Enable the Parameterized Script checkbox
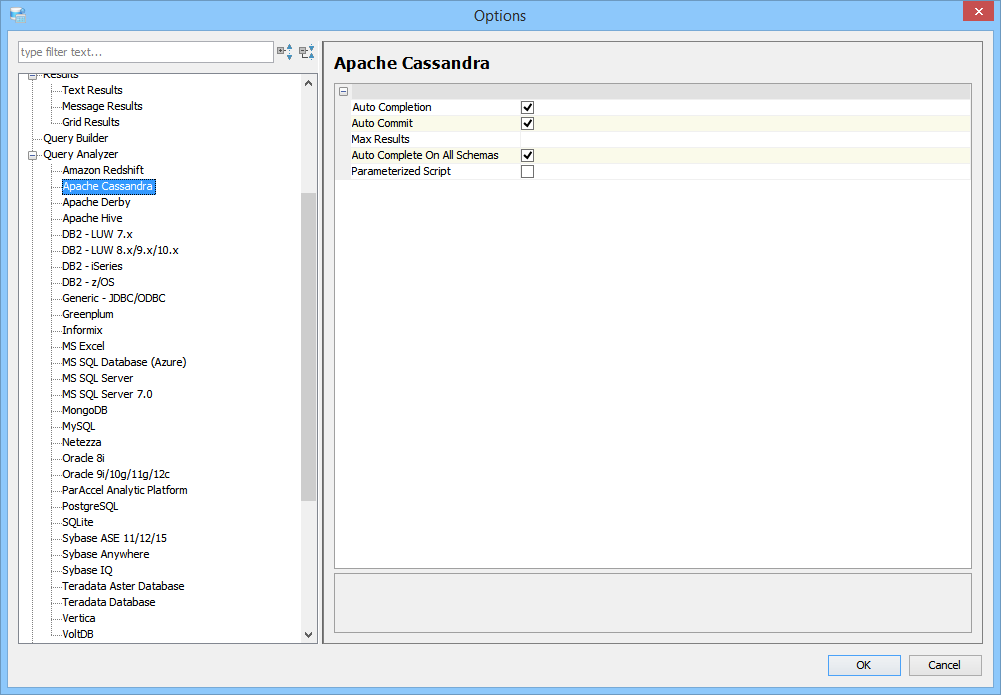This screenshot has height=695, width=1001. click(x=527, y=171)
